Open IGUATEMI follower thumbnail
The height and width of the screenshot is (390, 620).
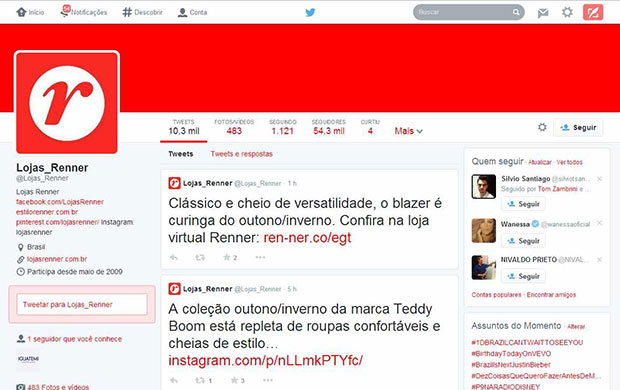[x=28, y=359]
